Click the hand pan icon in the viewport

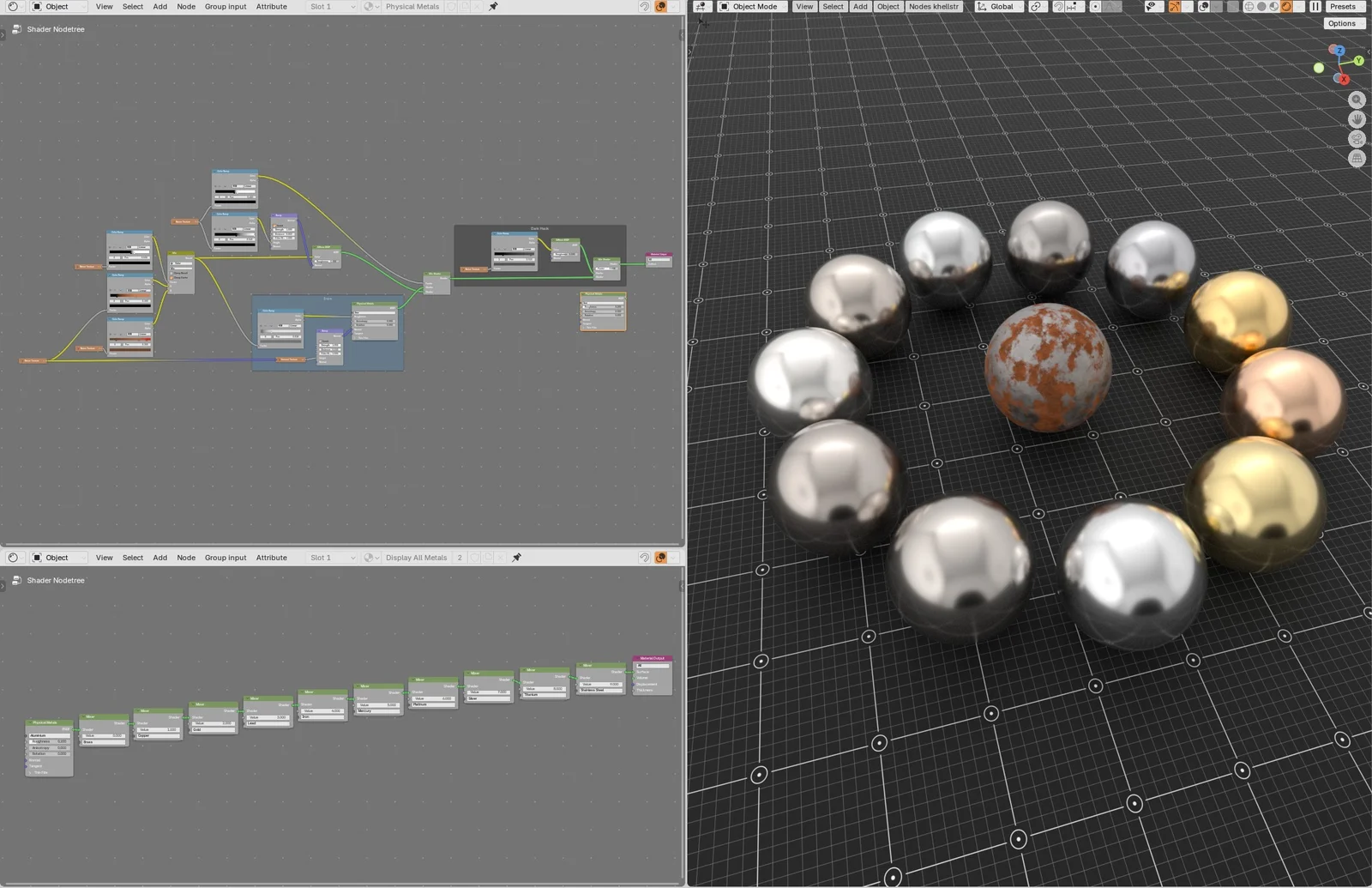coord(1357,119)
